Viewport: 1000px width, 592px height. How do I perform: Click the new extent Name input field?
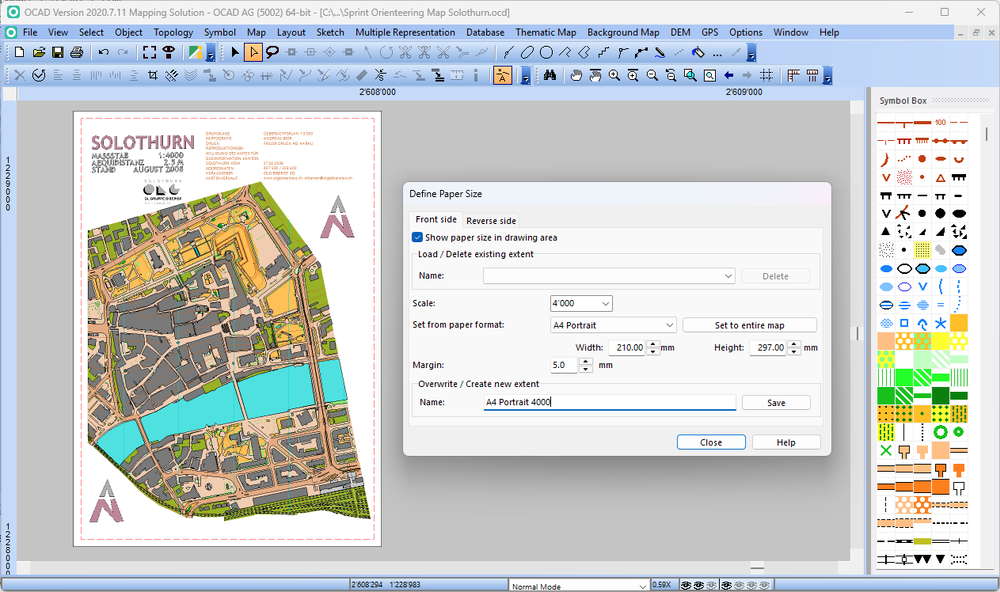(610, 403)
